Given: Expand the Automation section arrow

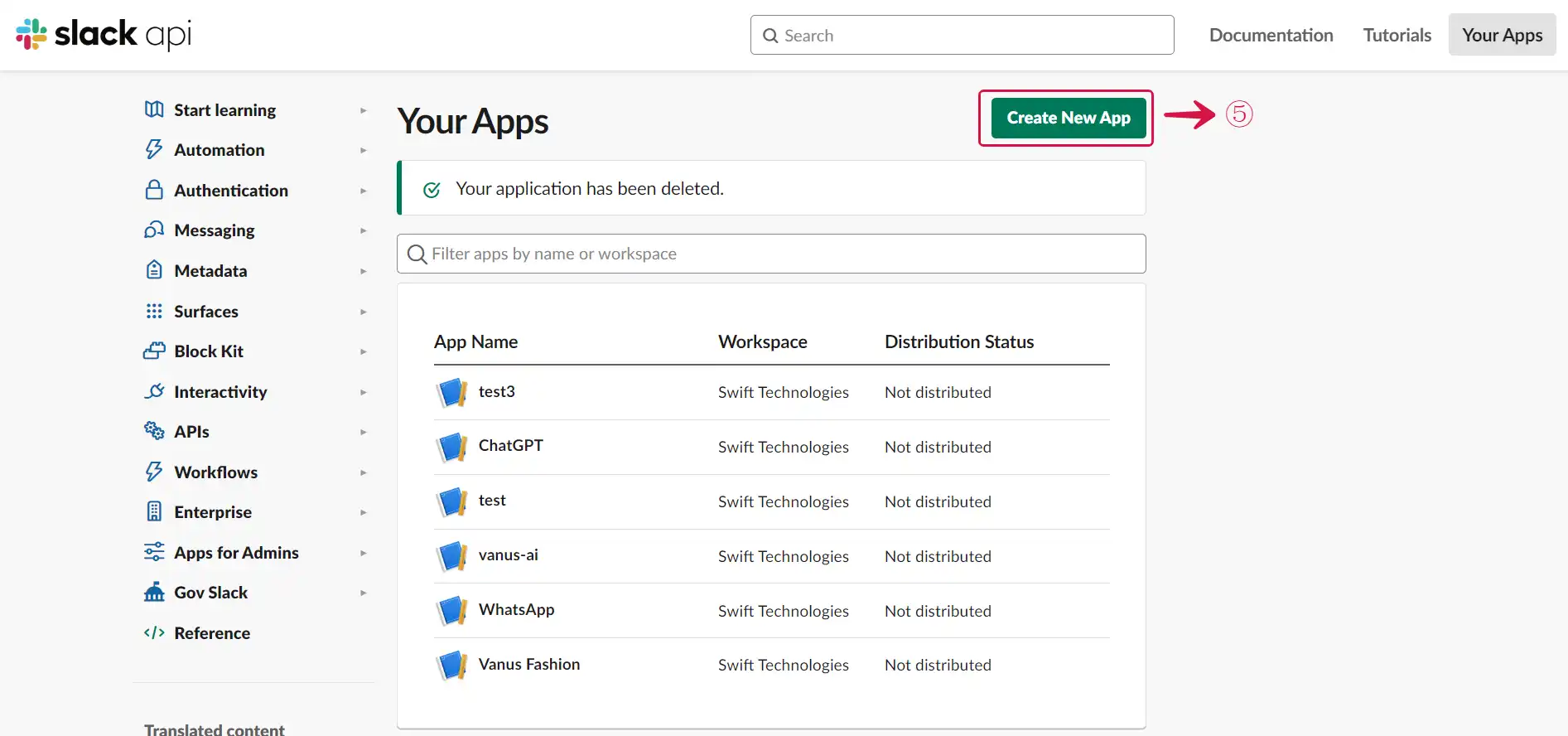Looking at the screenshot, I should (x=363, y=150).
